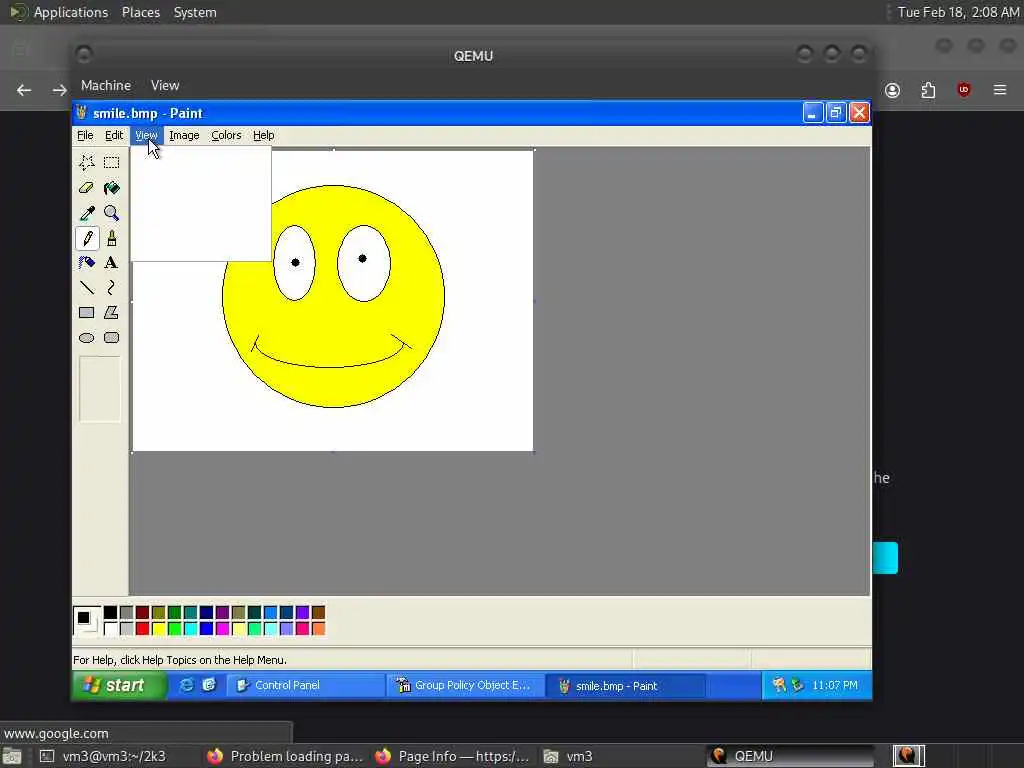Choose the Text tool

pos(111,263)
